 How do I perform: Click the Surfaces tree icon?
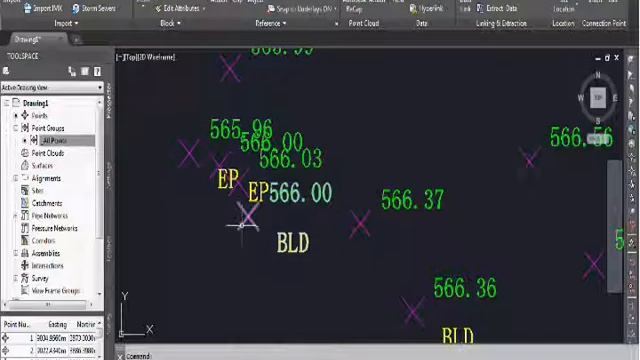pyautogui.click(x=25, y=165)
